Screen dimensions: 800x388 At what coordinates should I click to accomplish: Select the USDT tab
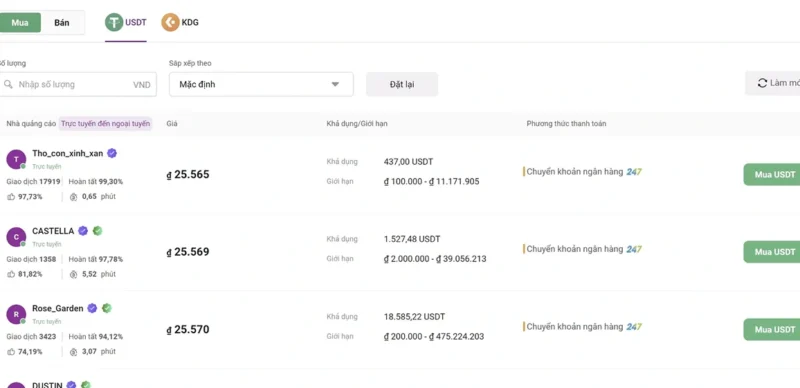(126, 23)
